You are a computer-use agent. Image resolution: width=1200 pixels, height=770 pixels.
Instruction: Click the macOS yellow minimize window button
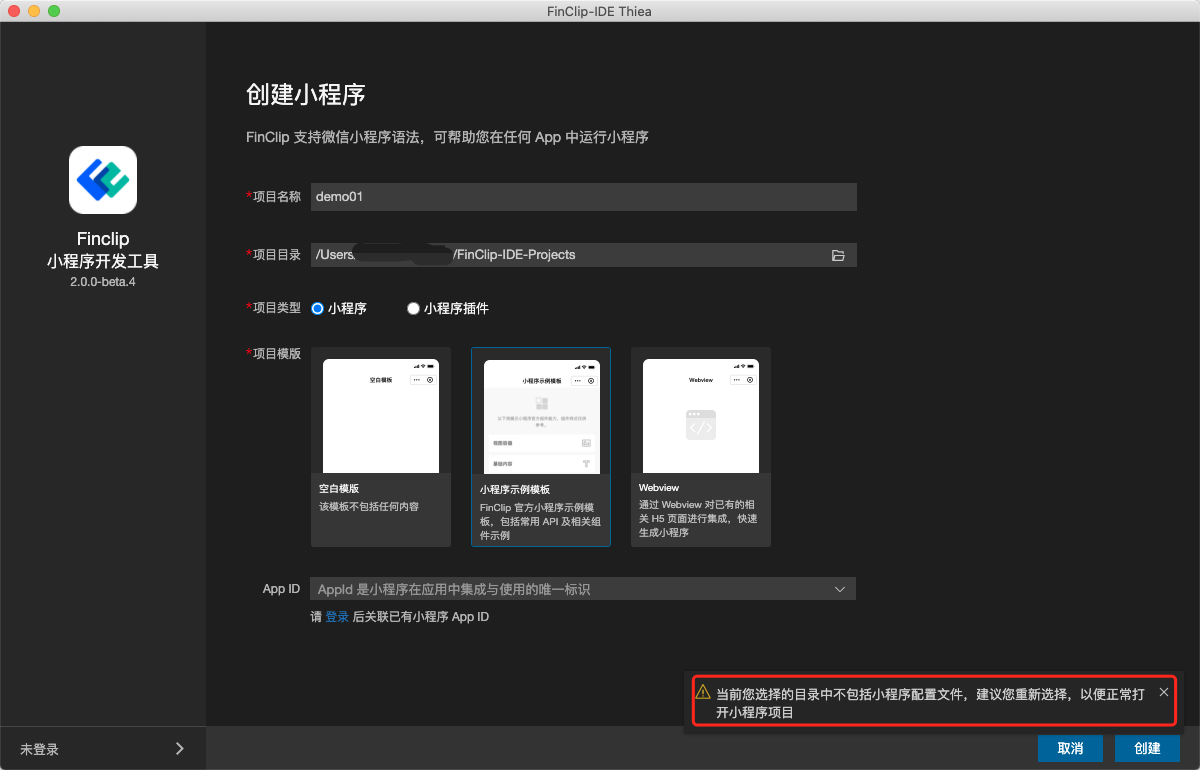34,11
